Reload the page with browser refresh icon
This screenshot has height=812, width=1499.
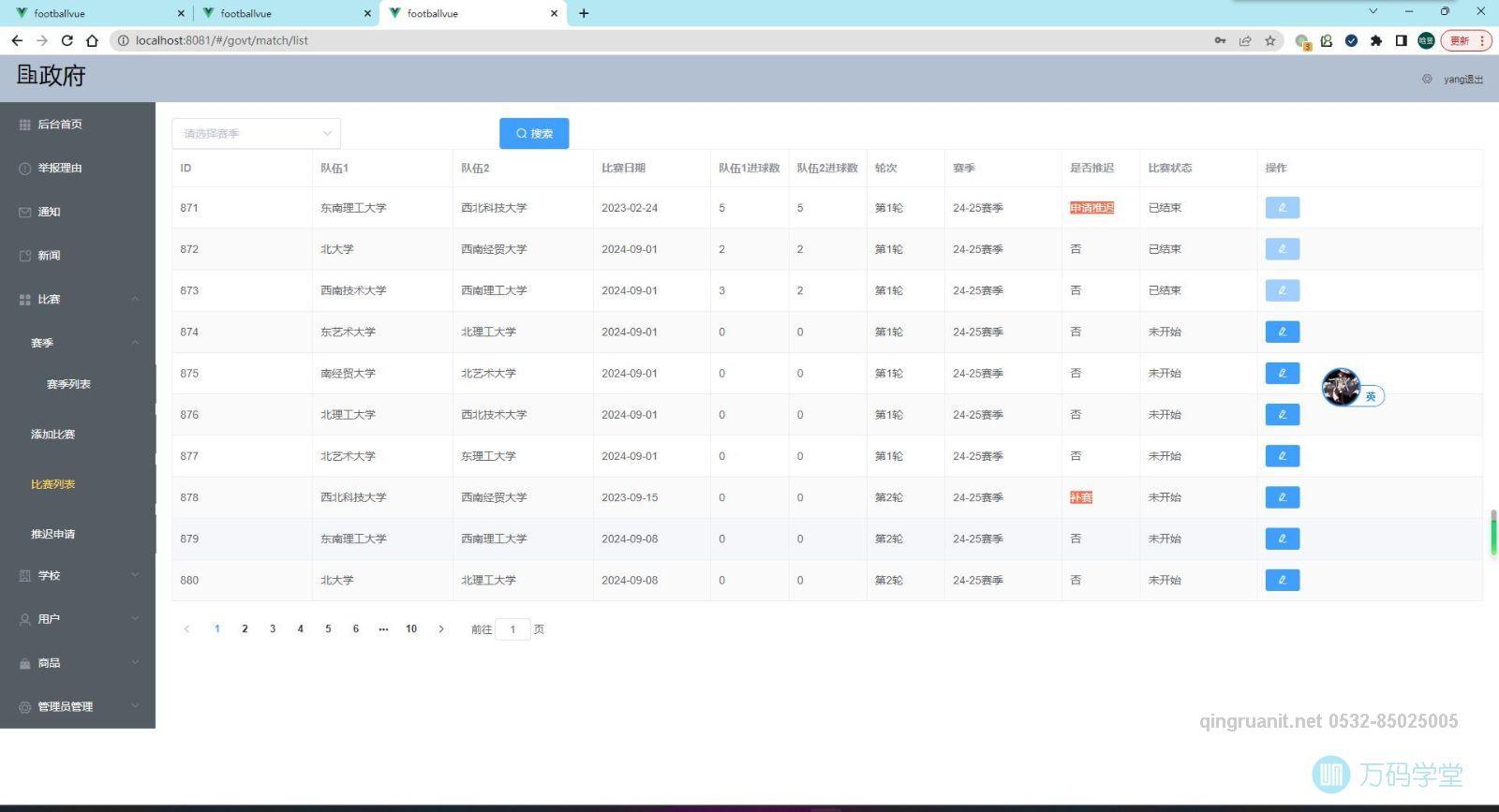[67, 40]
